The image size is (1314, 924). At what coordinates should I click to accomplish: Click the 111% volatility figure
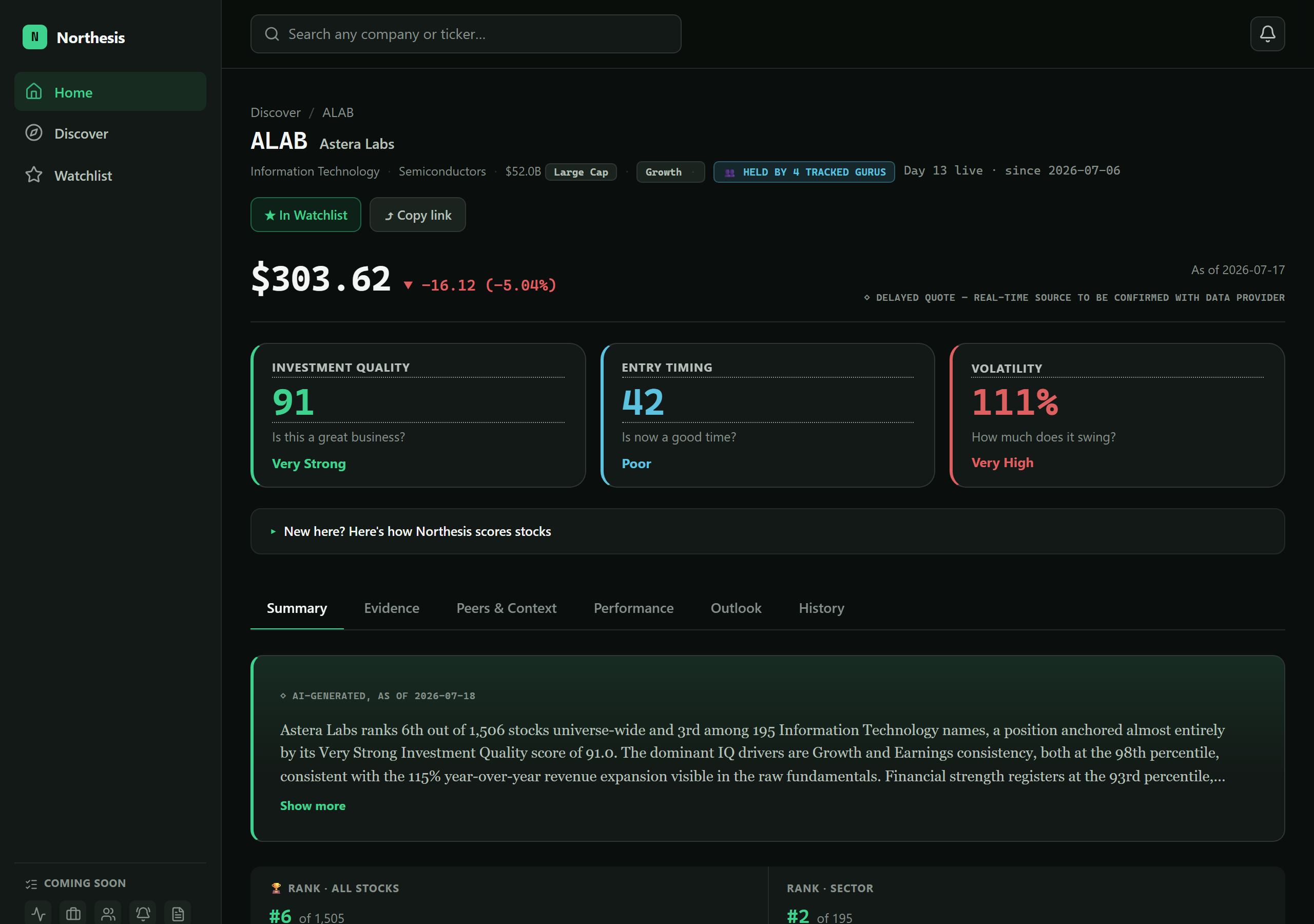[x=1015, y=402]
